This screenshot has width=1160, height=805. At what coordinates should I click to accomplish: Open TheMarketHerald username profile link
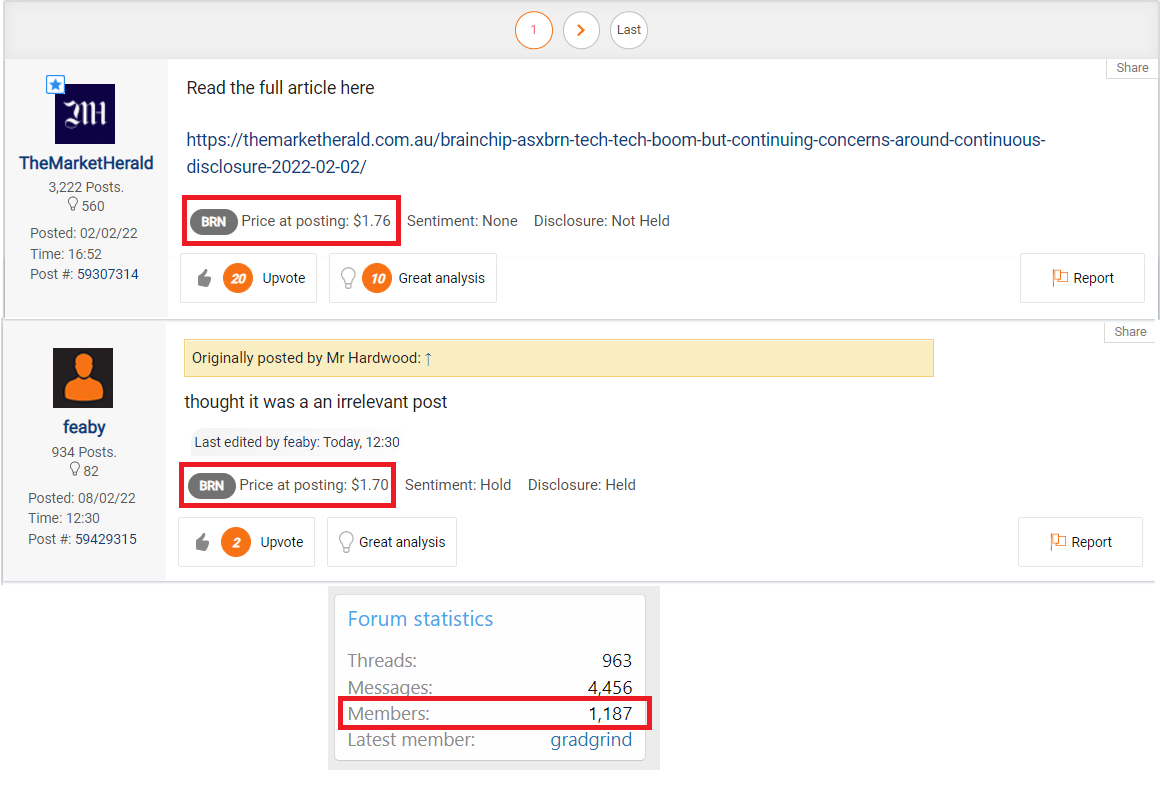click(x=86, y=163)
